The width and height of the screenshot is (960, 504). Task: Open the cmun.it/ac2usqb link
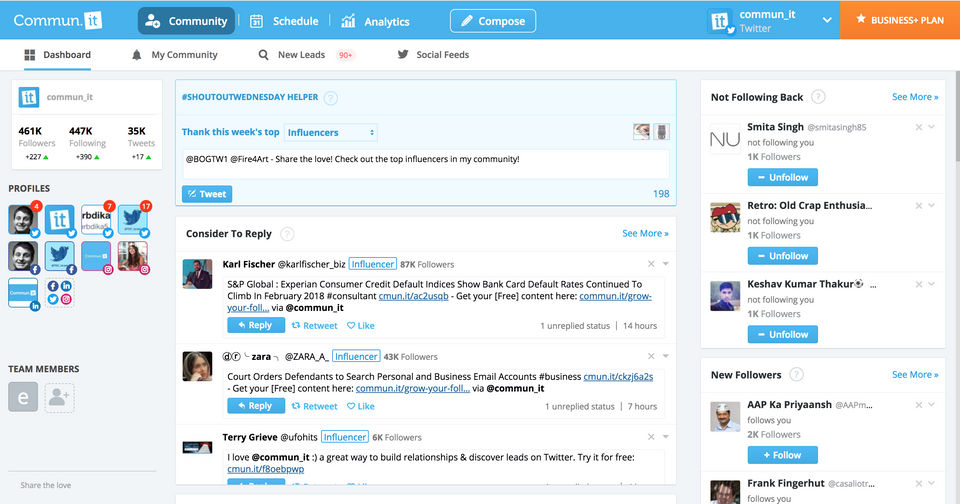tap(413, 296)
